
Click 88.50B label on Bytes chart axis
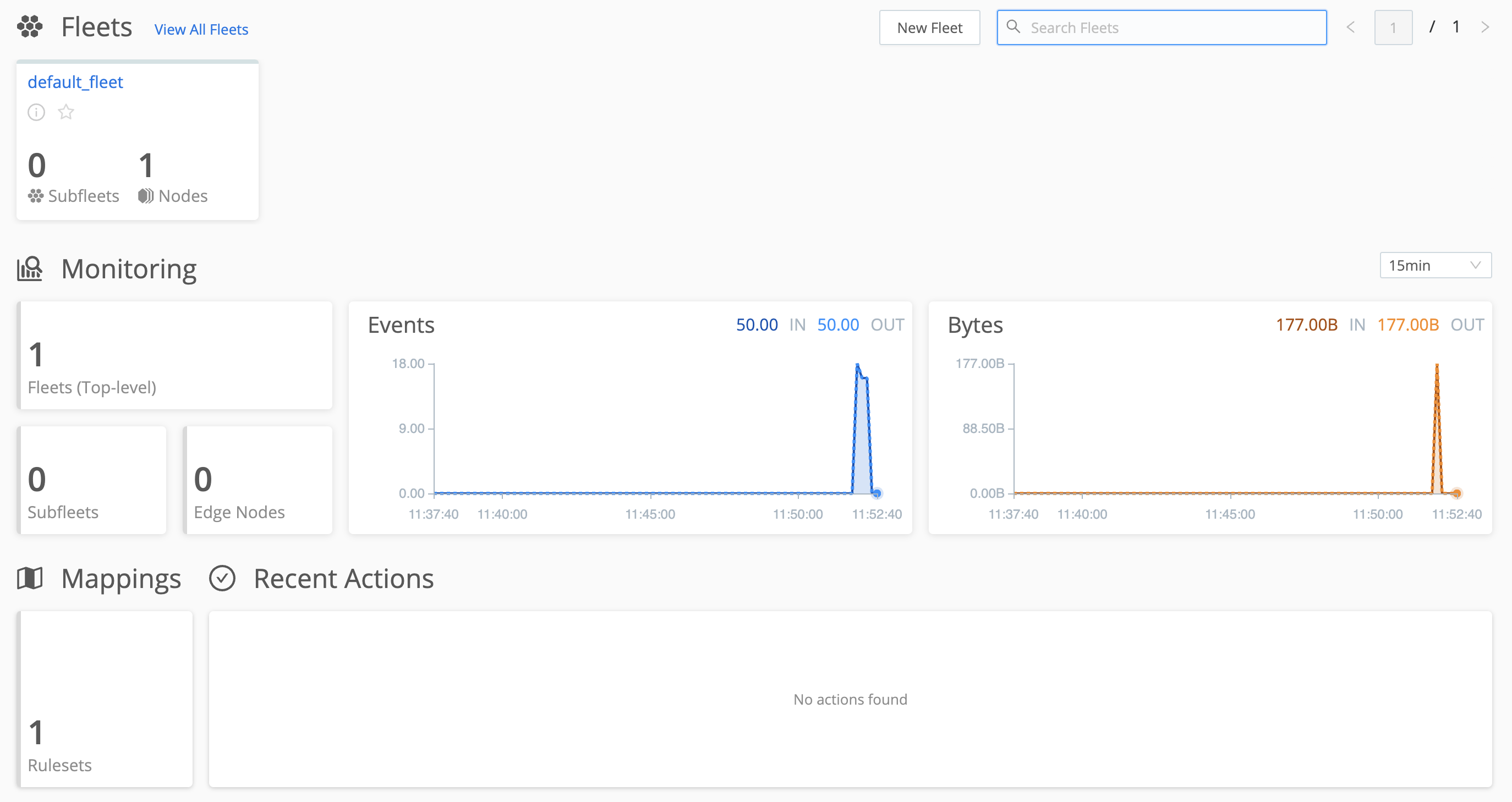[x=983, y=429]
